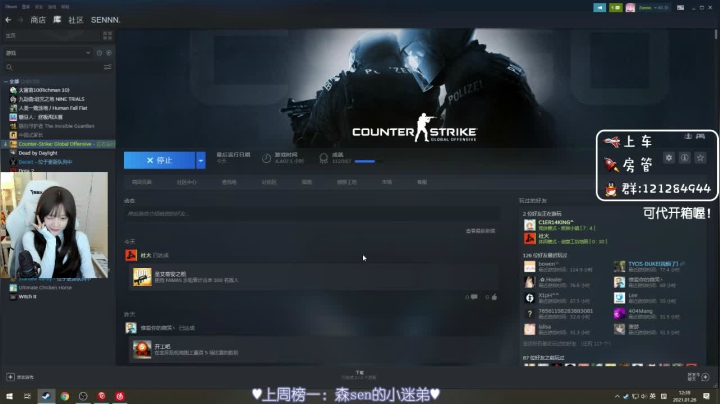Screen dimensions: 720x404
Task: Open game info icon
Action: (x=685, y=157)
